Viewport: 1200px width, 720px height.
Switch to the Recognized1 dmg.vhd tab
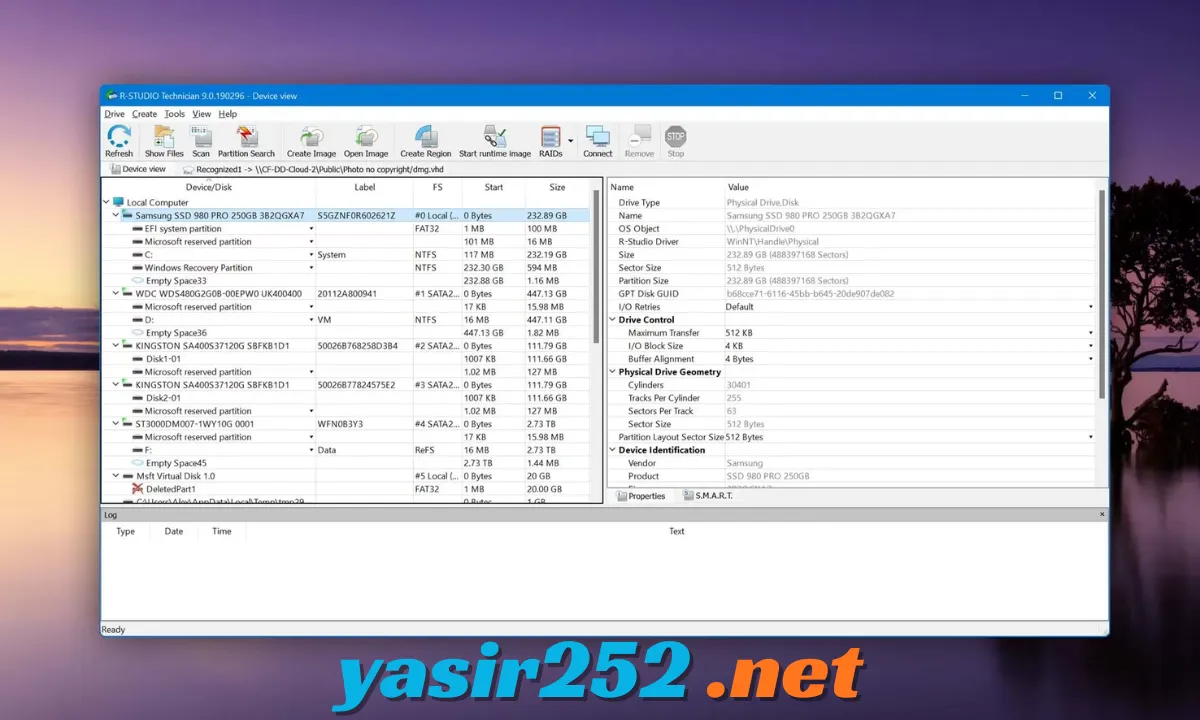(312, 169)
